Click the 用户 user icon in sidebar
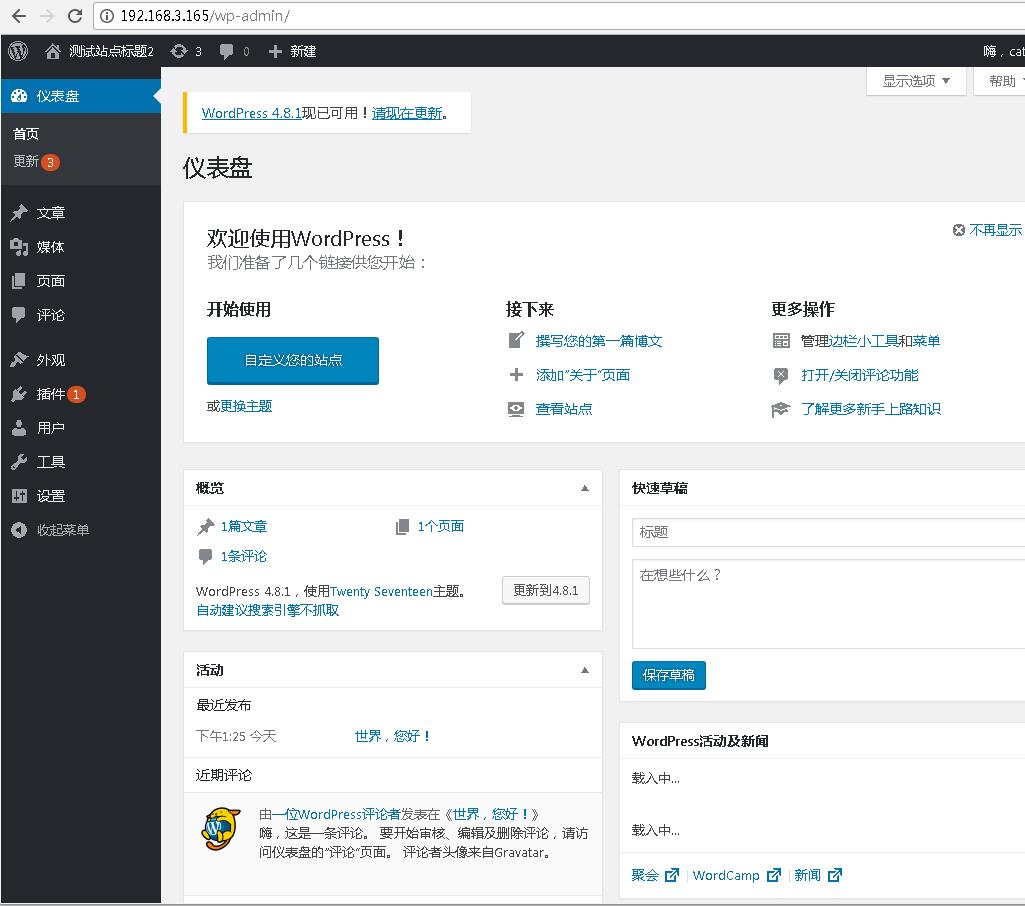The width and height of the screenshot is (1025, 906). [x=19, y=428]
